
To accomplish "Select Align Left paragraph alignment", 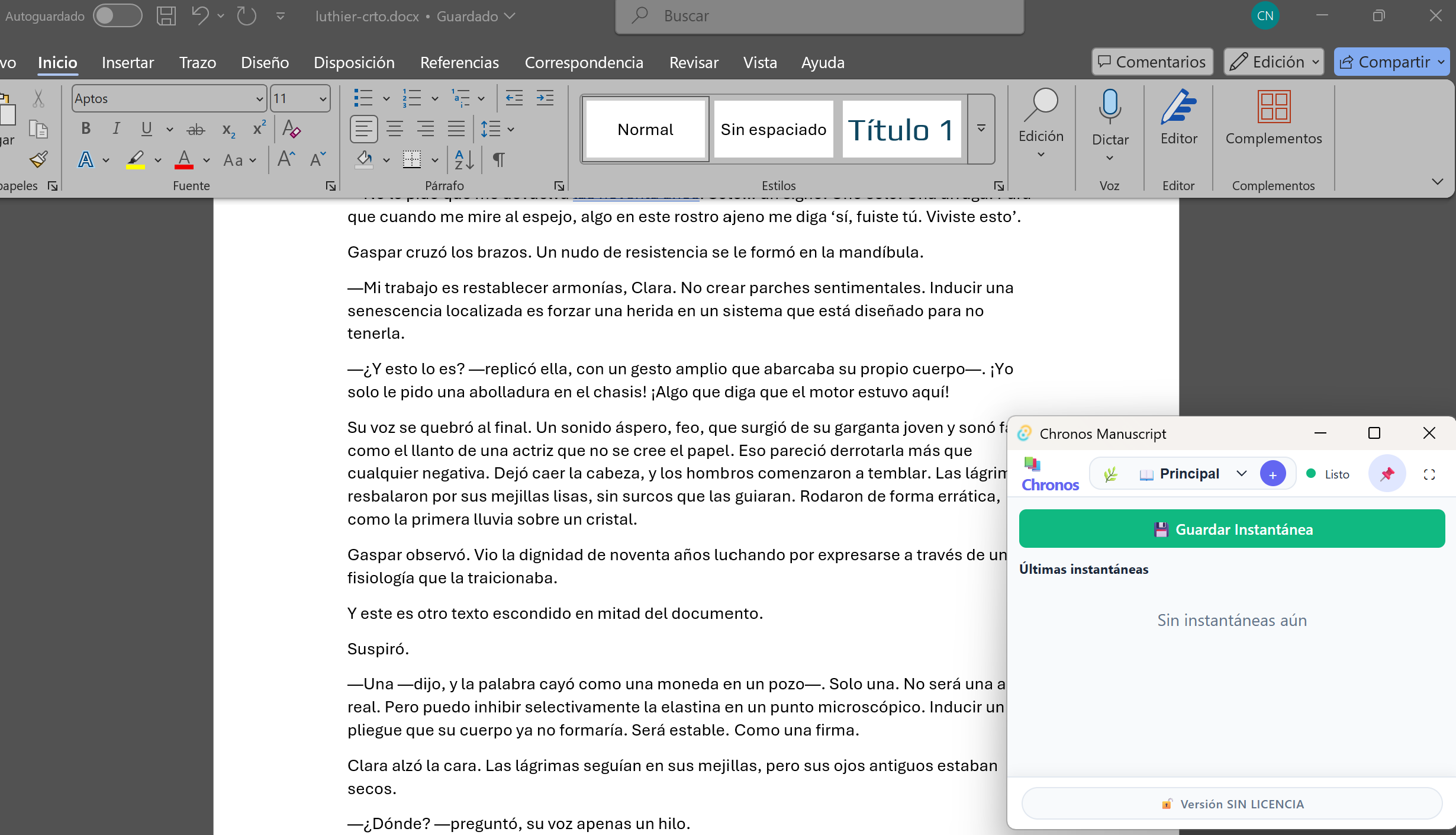I will (363, 129).
